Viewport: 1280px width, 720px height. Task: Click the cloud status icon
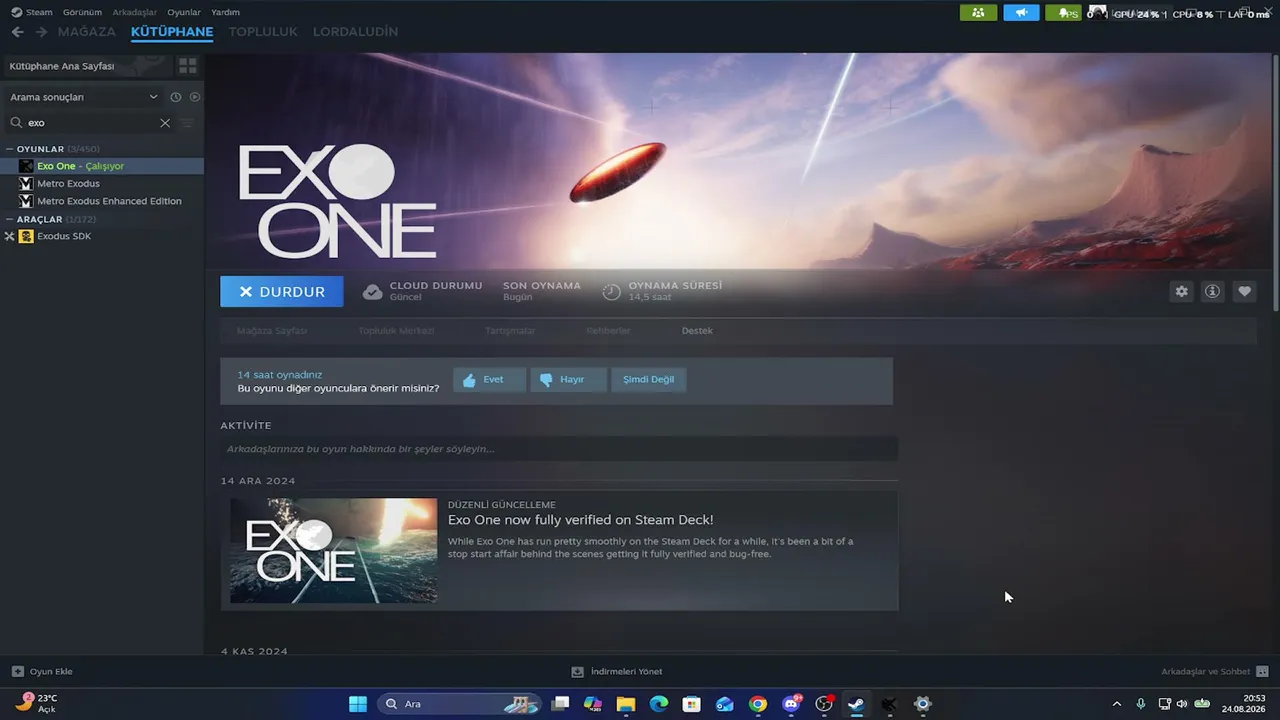[x=372, y=291]
